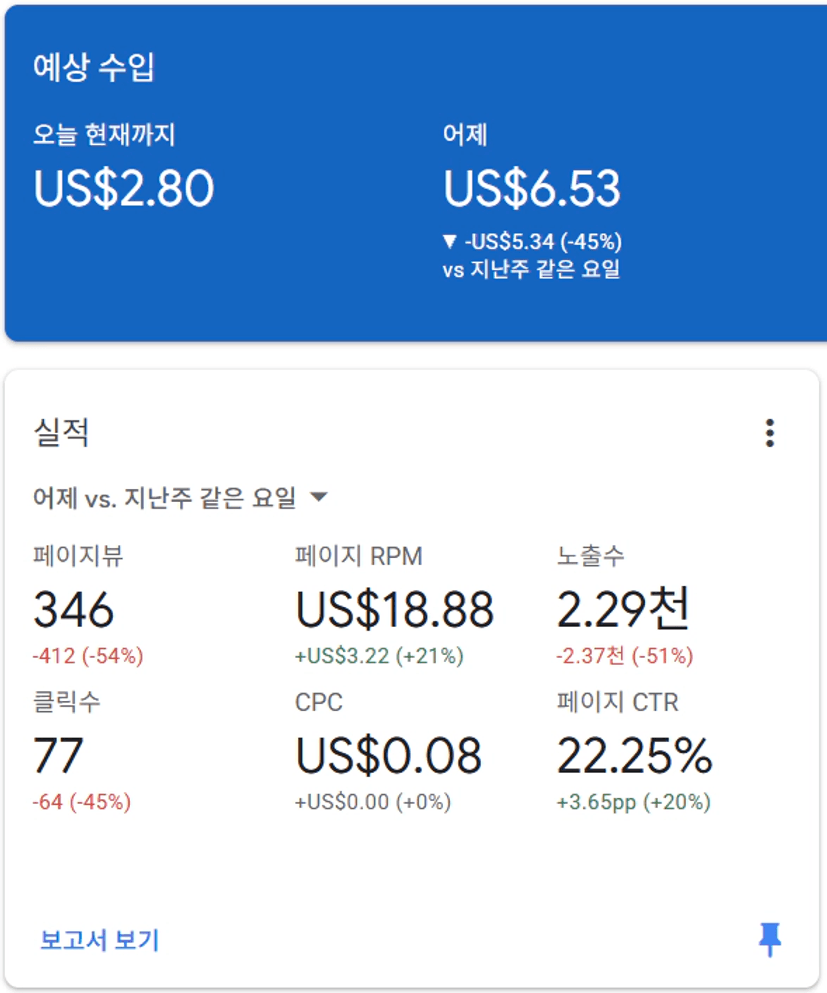The height and width of the screenshot is (993, 827).
Task: Open the three-dot menu on 실적 card
Action: [769, 433]
